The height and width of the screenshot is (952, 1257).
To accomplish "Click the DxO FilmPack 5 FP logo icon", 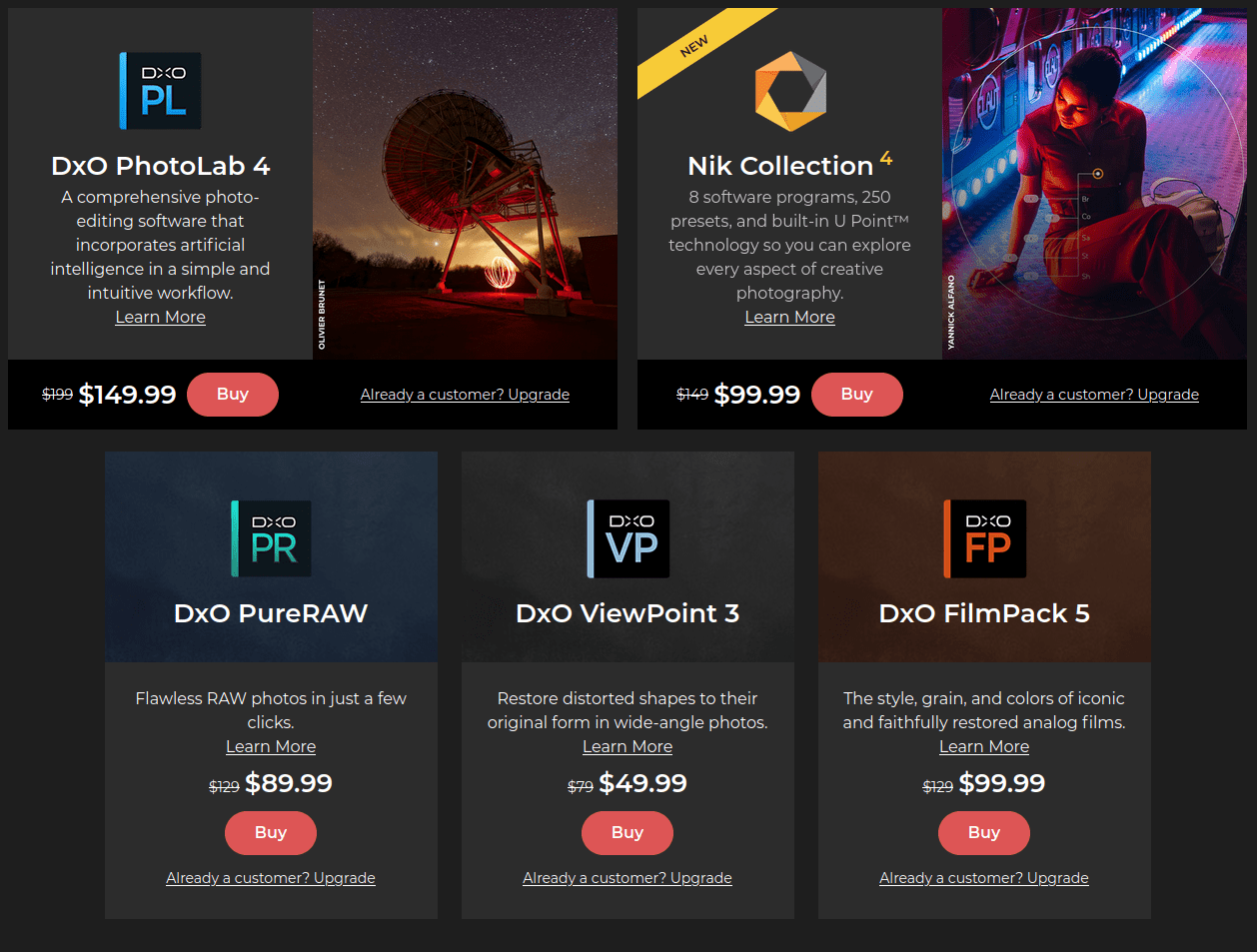I will (x=984, y=537).
